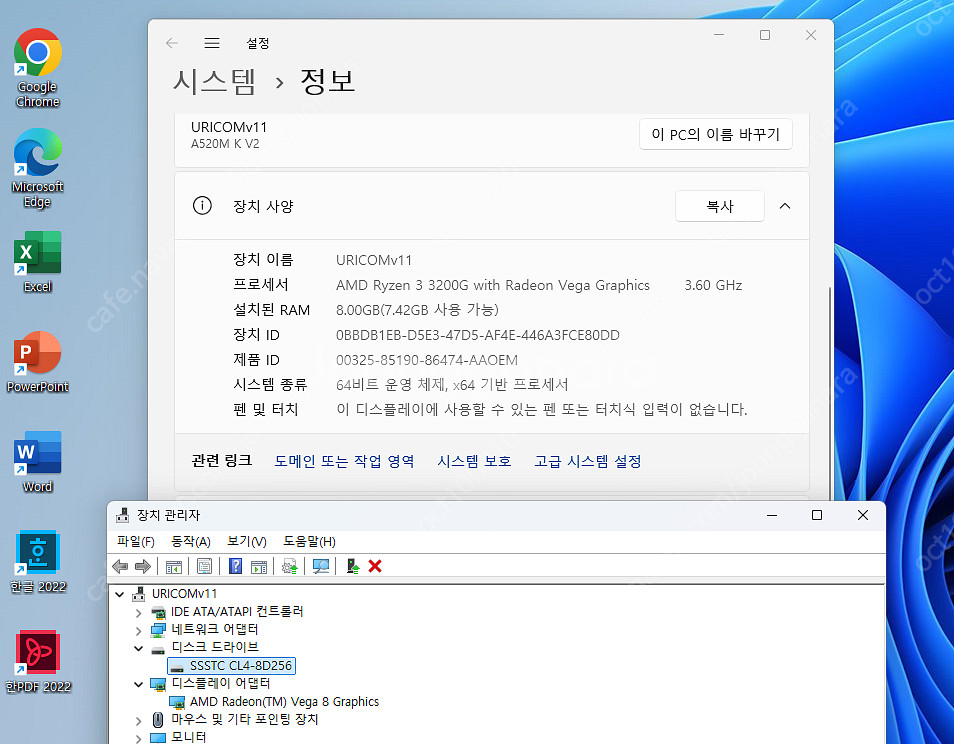The width and height of the screenshot is (954, 744).
Task: Select the SSSTC CL4-8D256 disk drive
Action: pyautogui.click(x=240, y=665)
